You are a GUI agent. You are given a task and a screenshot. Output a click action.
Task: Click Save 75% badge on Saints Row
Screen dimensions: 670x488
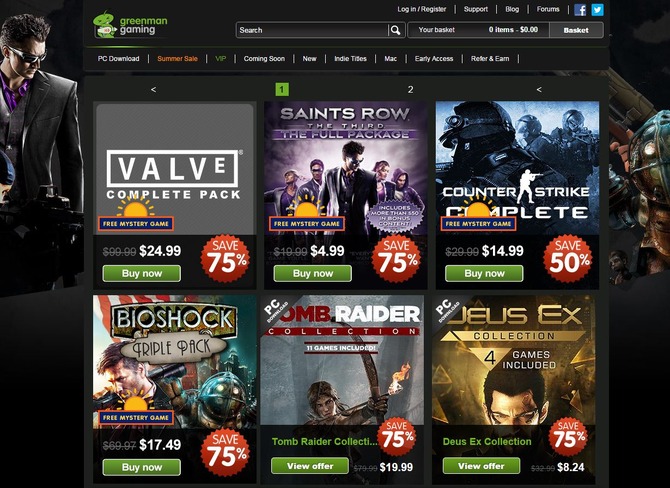[396, 258]
